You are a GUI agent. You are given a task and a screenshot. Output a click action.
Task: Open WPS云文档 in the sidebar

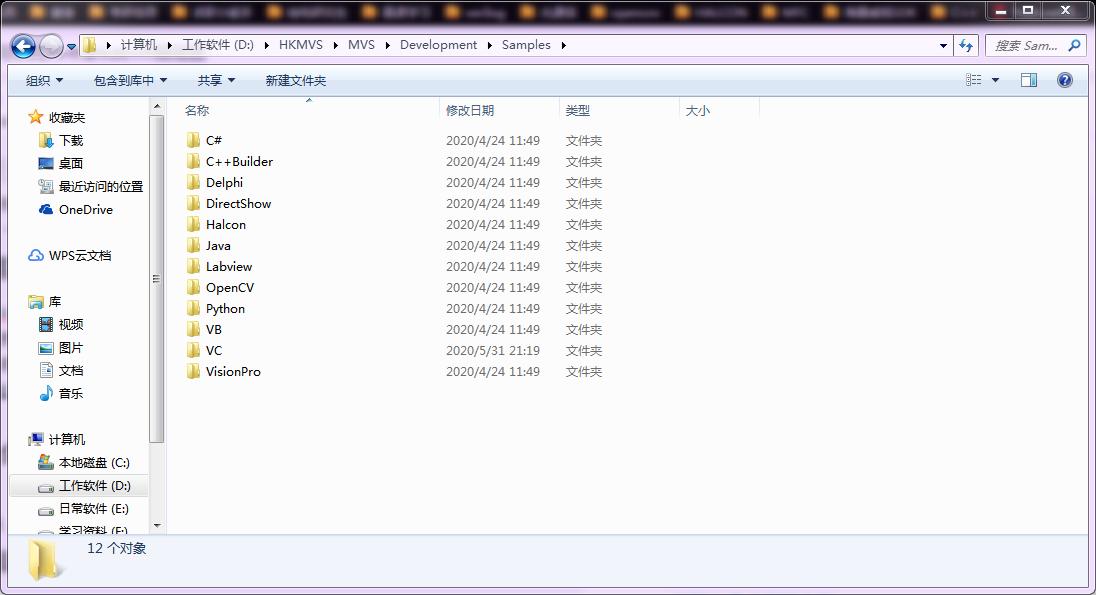coord(70,256)
